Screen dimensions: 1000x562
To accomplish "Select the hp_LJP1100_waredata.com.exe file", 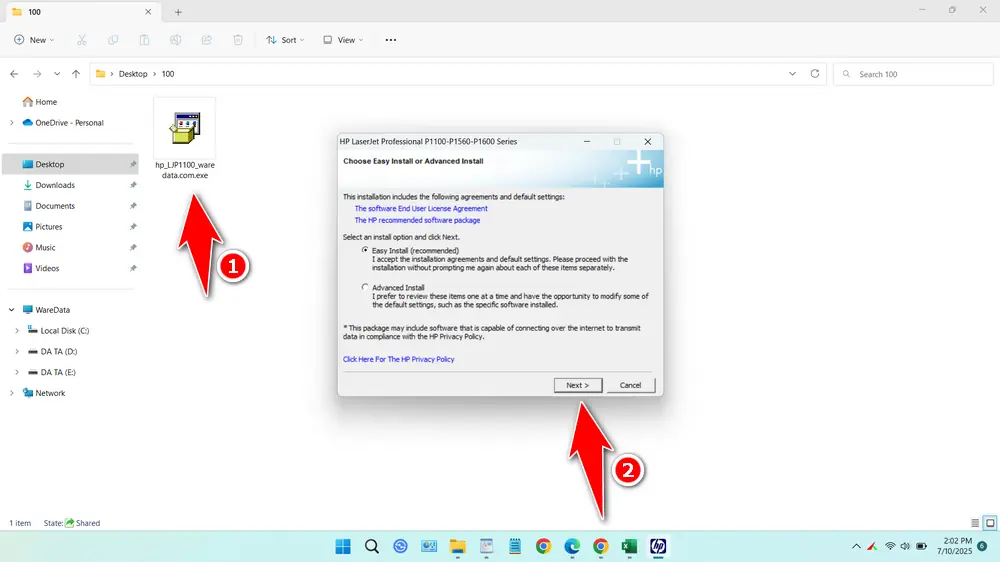I will 185,139.
